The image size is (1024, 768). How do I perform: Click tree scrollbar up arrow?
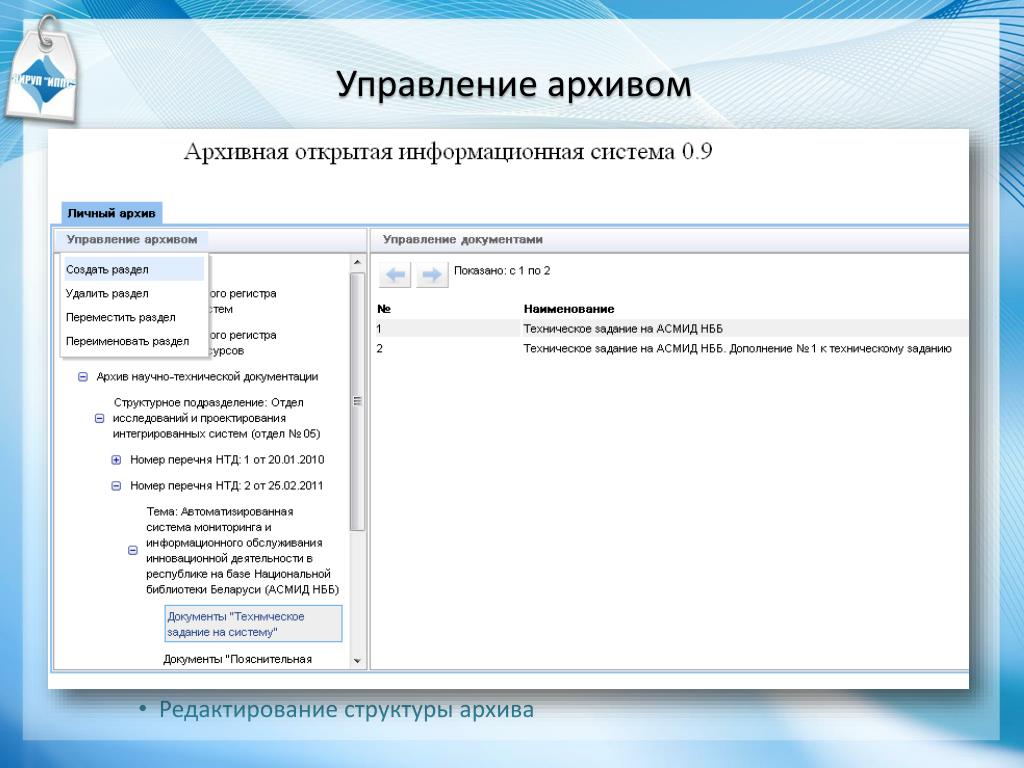click(357, 263)
